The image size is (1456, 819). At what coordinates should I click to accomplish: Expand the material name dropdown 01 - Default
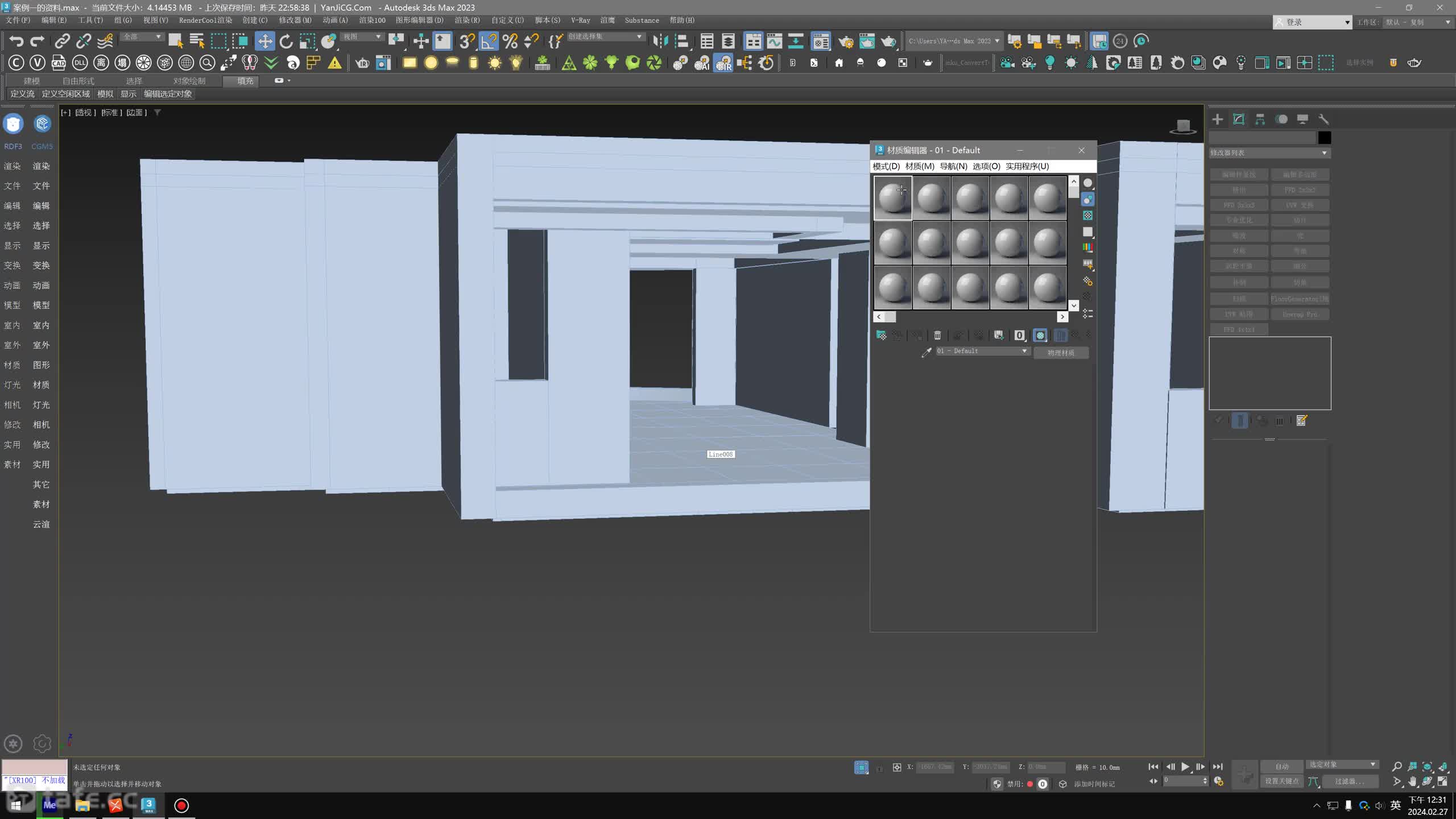[x=982, y=351]
